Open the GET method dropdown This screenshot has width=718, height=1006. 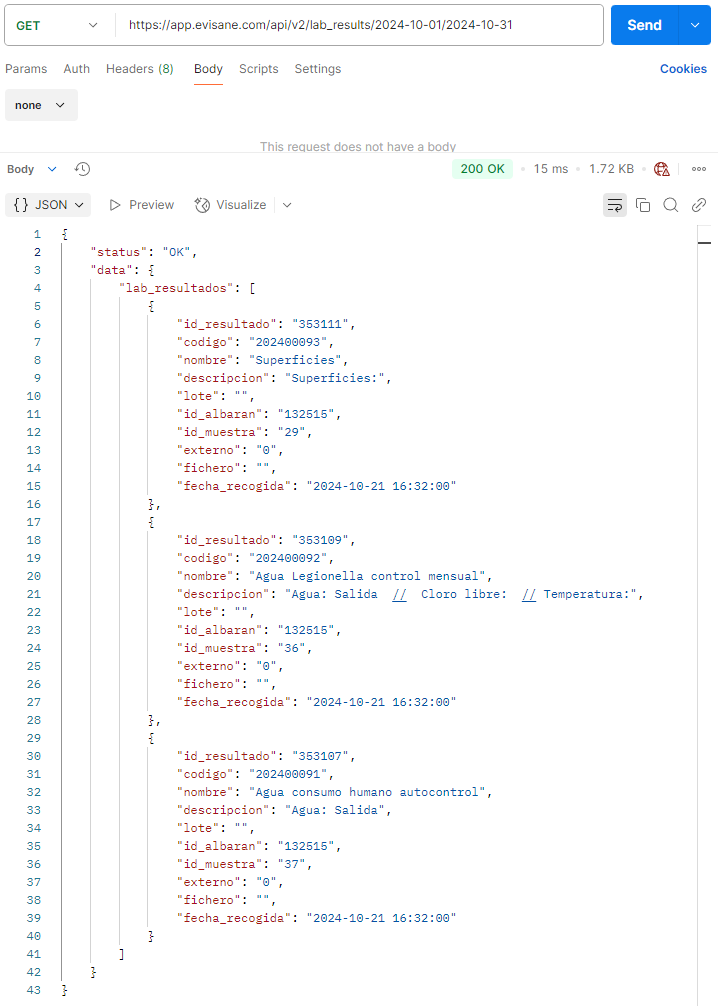click(x=58, y=25)
